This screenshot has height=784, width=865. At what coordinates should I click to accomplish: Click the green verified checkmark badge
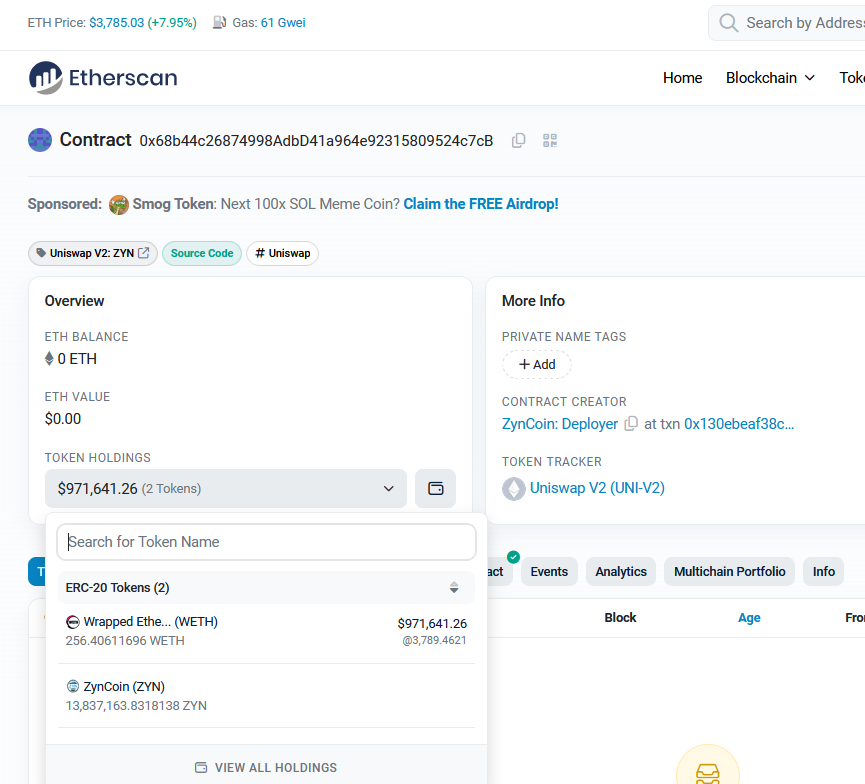pos(514,557)
